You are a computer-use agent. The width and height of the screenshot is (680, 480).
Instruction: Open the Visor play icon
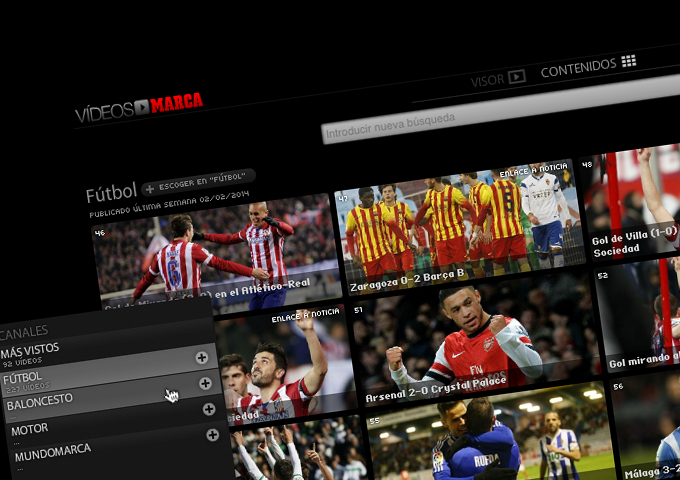(x=517, y=77)
